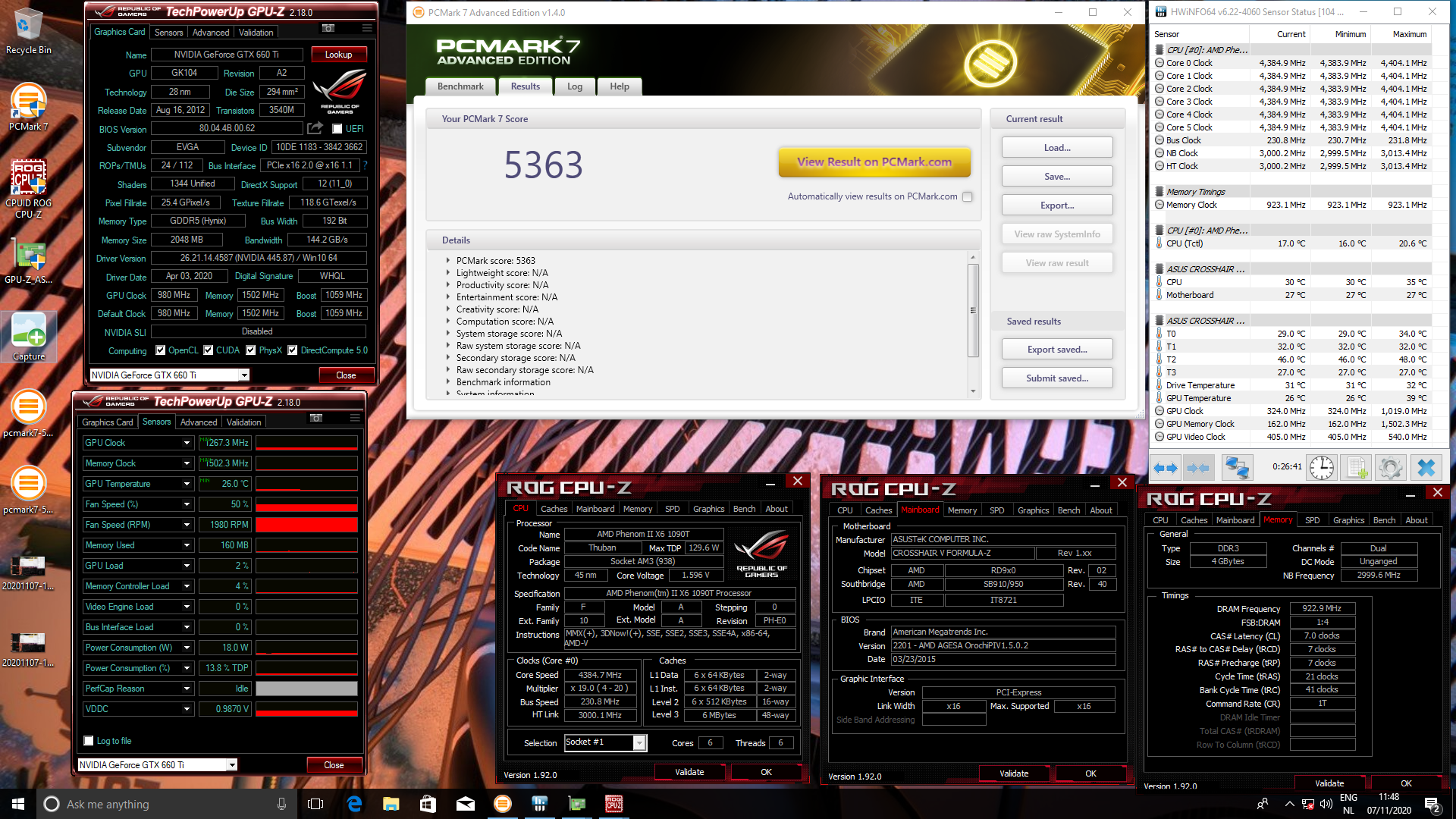Open the hamburger menu in top GPU-Z window
Viewport: 1456px width, 819px height.
tap(367, 28)
